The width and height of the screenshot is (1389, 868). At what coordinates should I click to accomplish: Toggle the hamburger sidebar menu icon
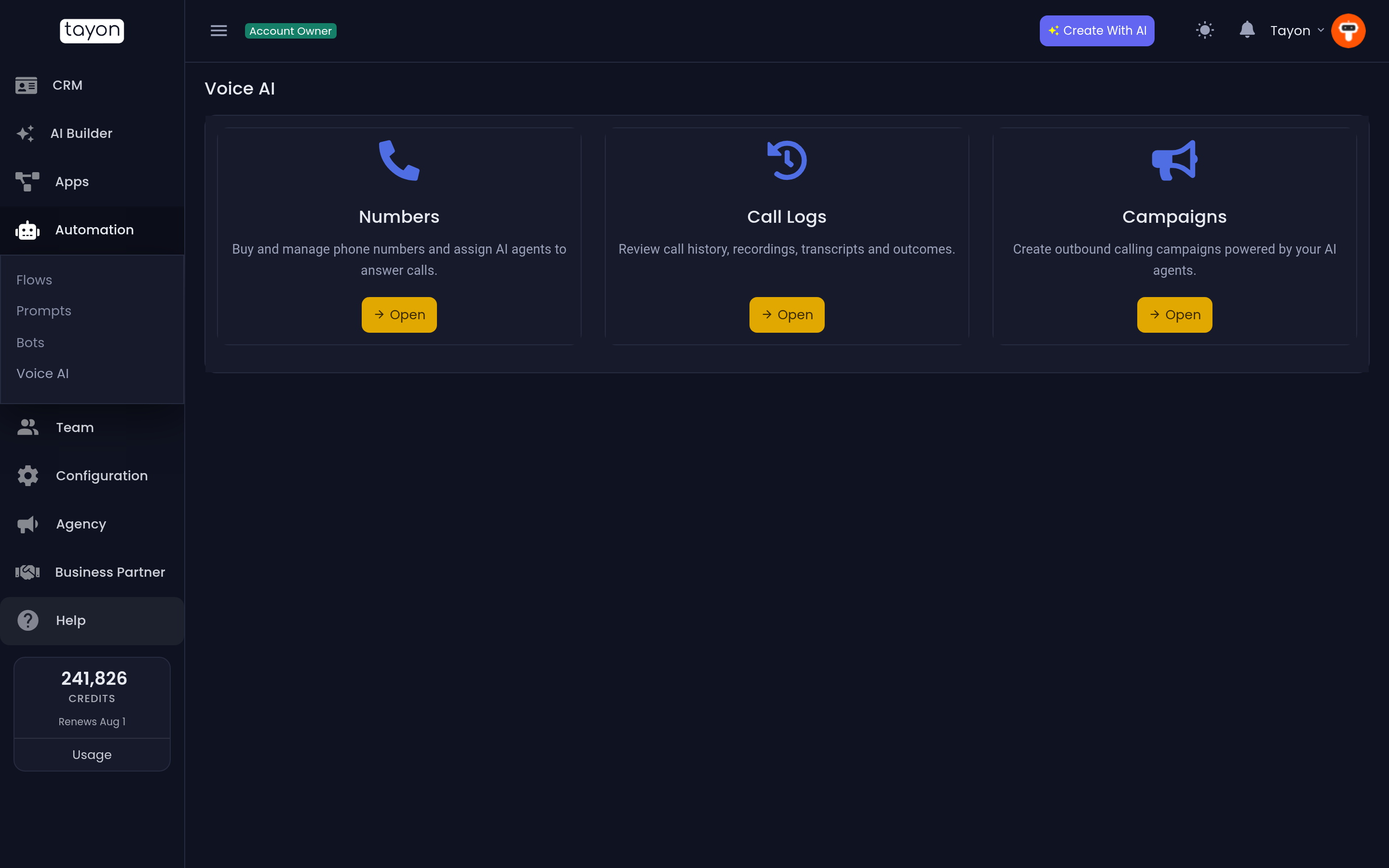click(218, 30)
